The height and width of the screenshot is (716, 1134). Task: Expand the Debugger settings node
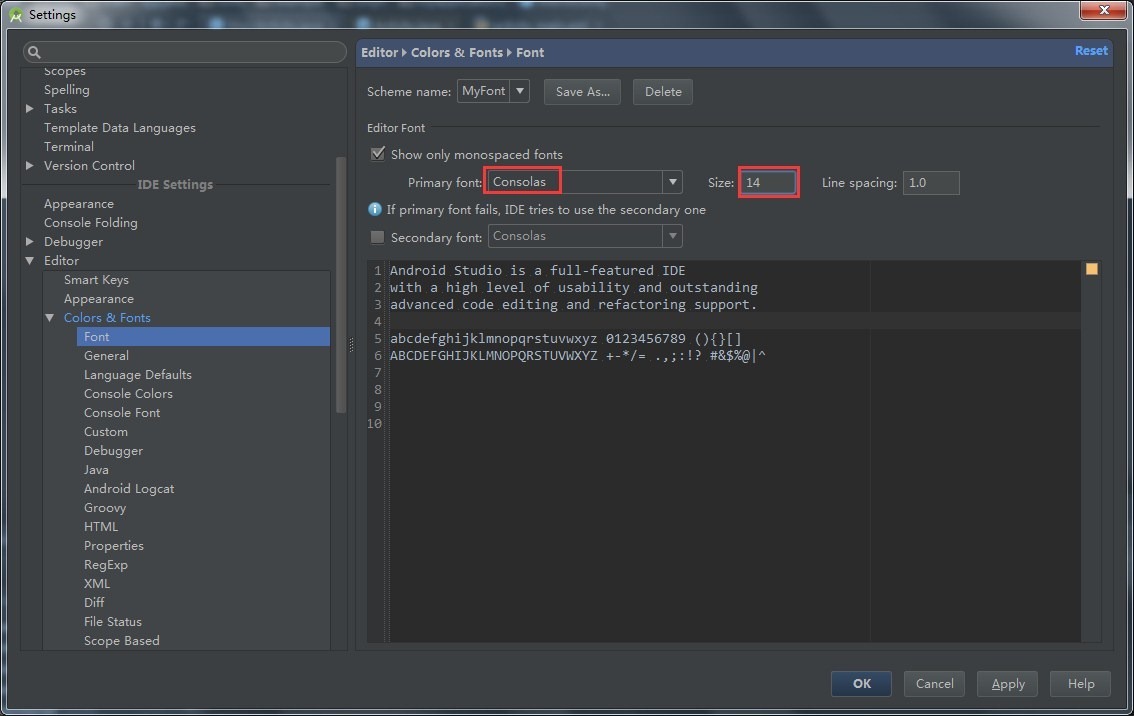[x=30, y=242]
